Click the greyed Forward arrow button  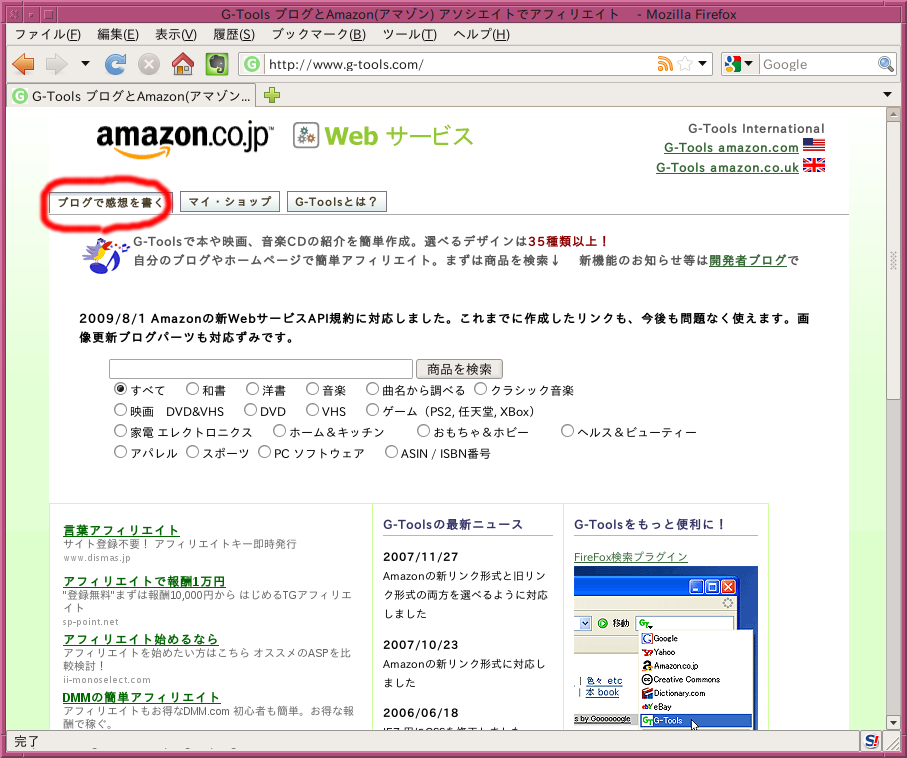pyautogui.click(x=56, y=64)
